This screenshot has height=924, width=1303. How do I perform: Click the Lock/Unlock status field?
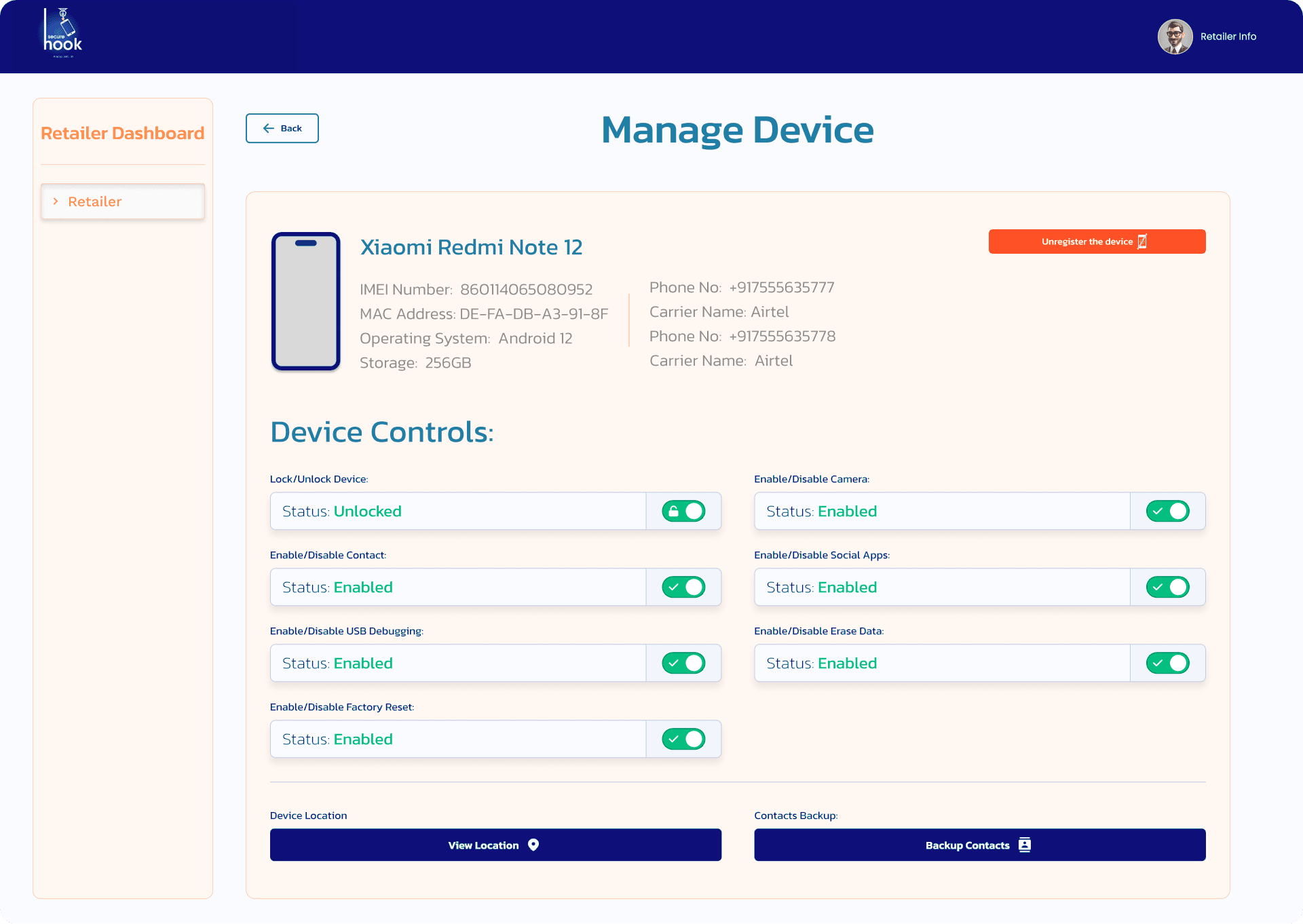coord(457,512)
